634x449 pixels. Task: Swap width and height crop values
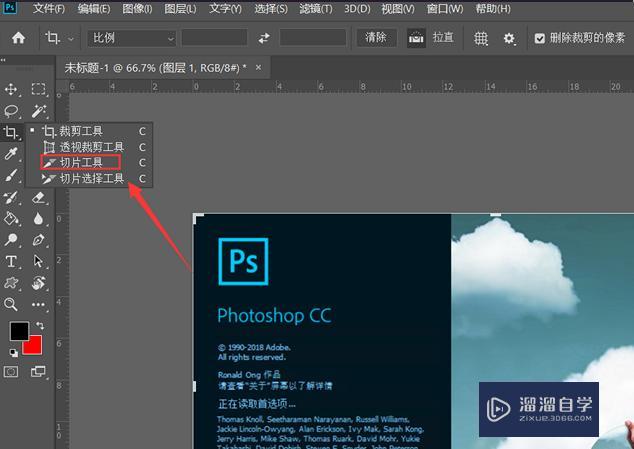click(x=264, y=38)
